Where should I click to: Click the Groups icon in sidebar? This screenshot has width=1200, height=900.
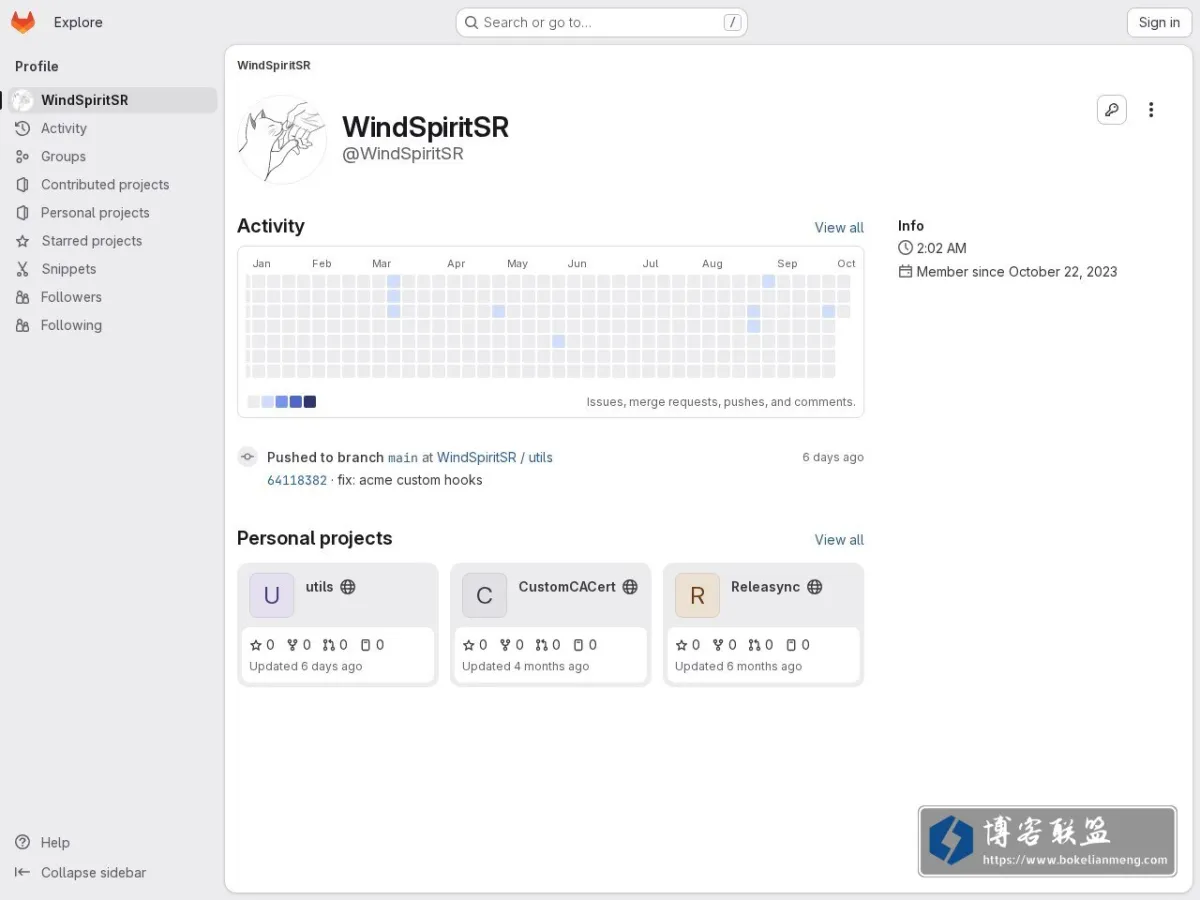[x=22, y=156]
